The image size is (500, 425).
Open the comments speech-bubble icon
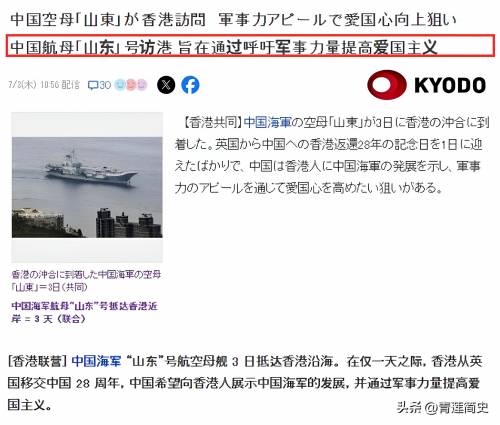tap(92, 85)
